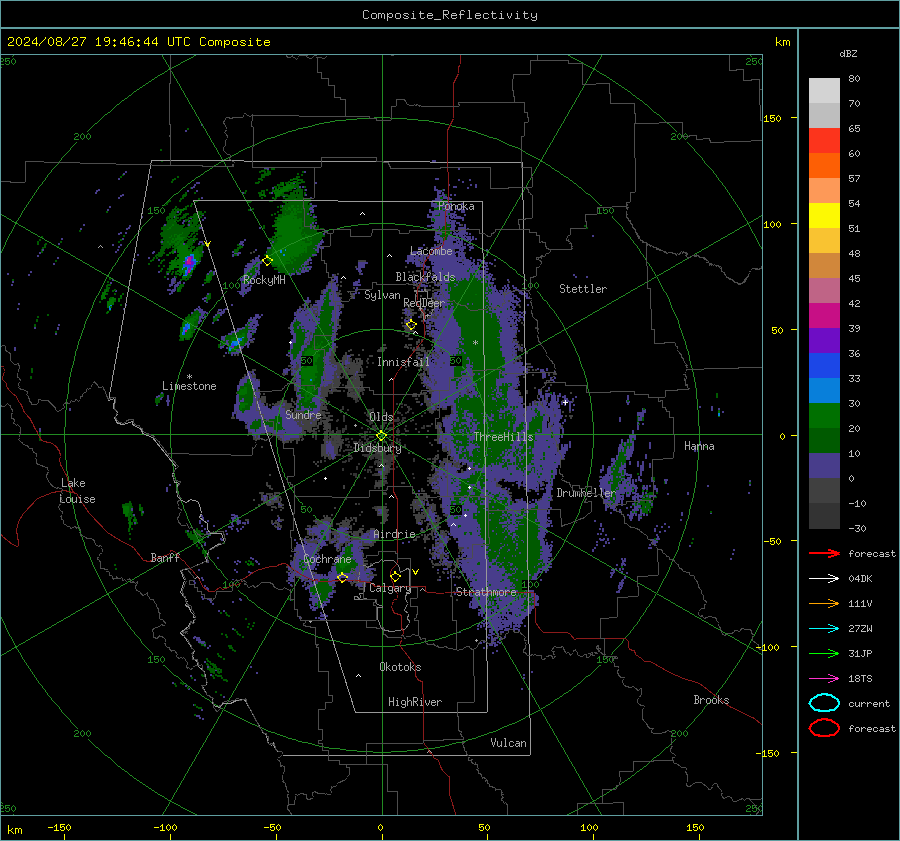Click the slate purple swatch between 10 and 0
The image size is (900, 841).
824,466
